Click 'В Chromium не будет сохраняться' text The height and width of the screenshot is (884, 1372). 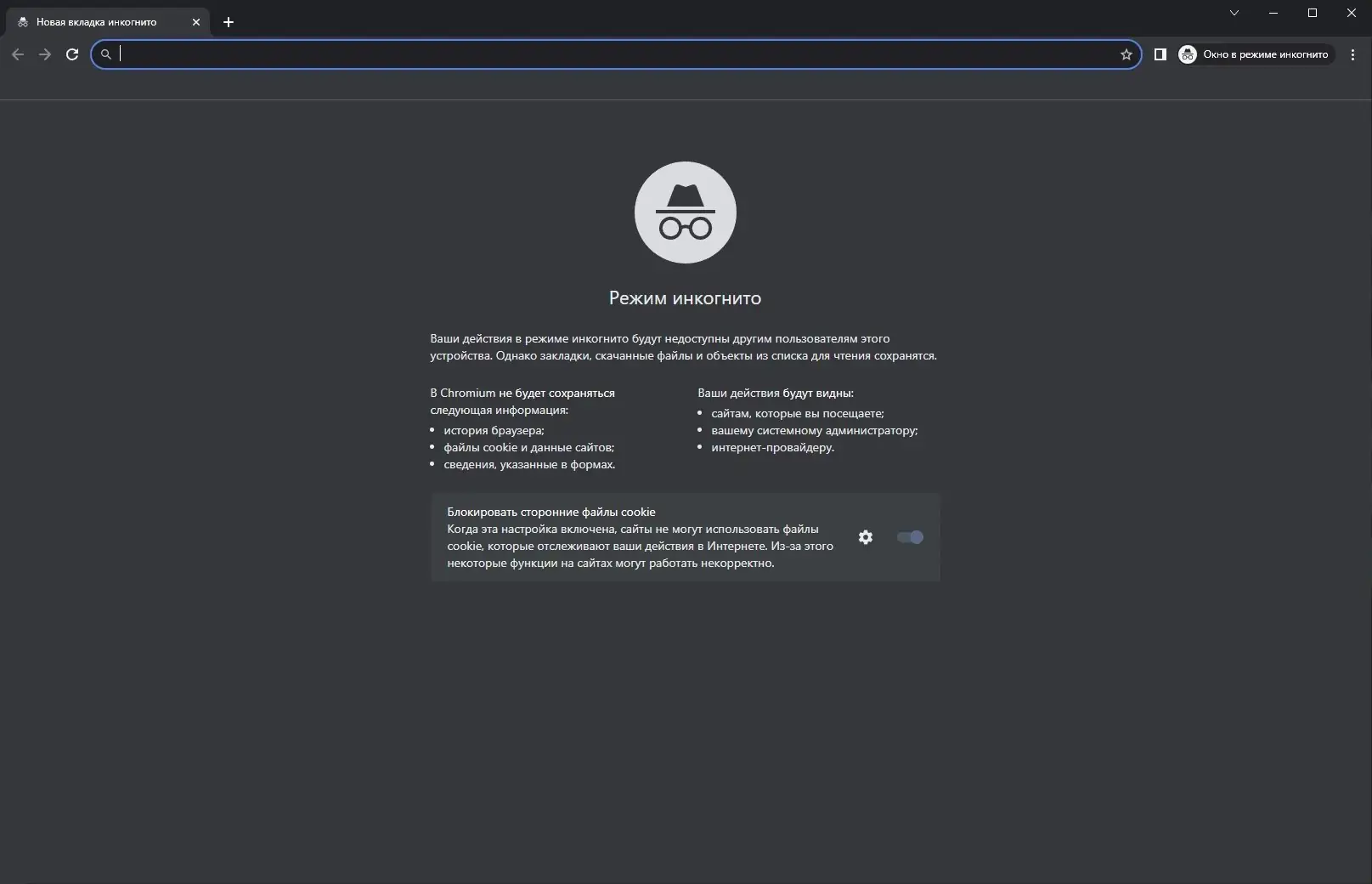click(x=522, y=393)
